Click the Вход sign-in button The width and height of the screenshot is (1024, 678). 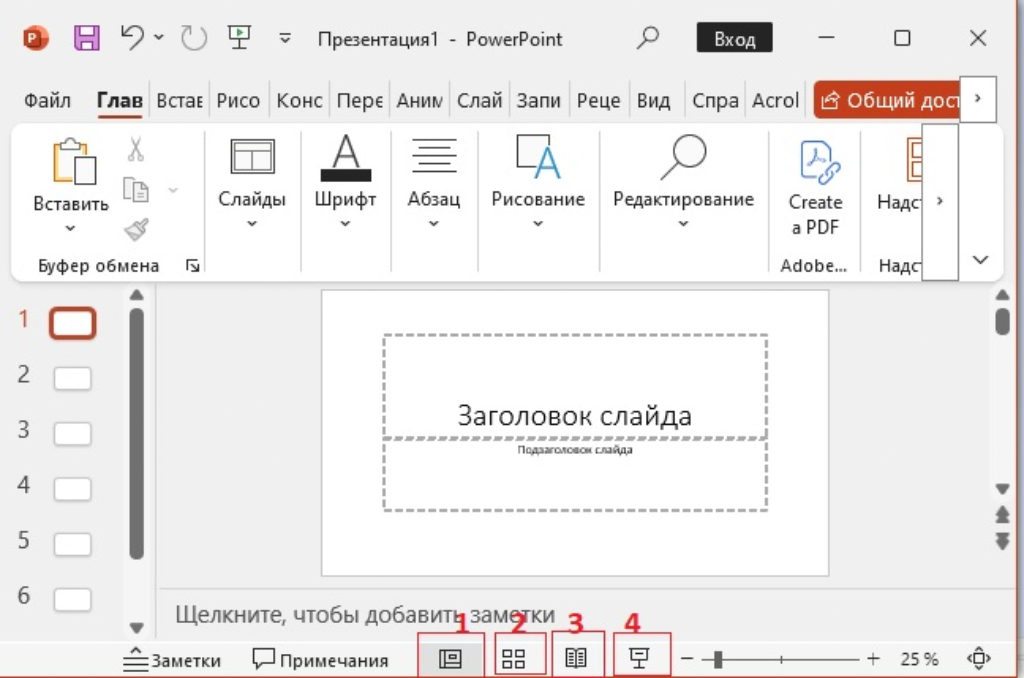point(734,39)
